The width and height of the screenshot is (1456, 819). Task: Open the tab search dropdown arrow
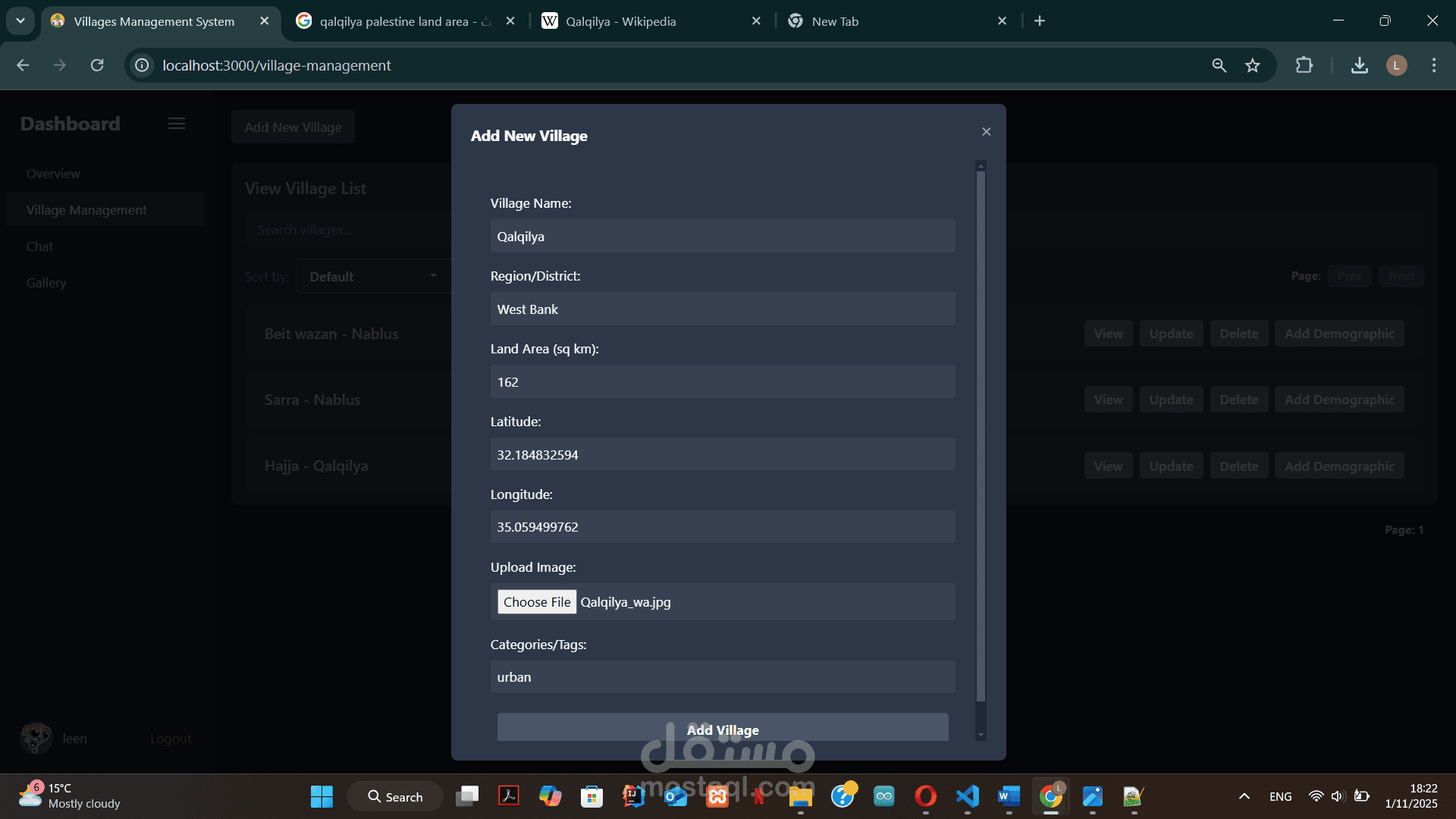pyautogui.click(x=20, y=21)
